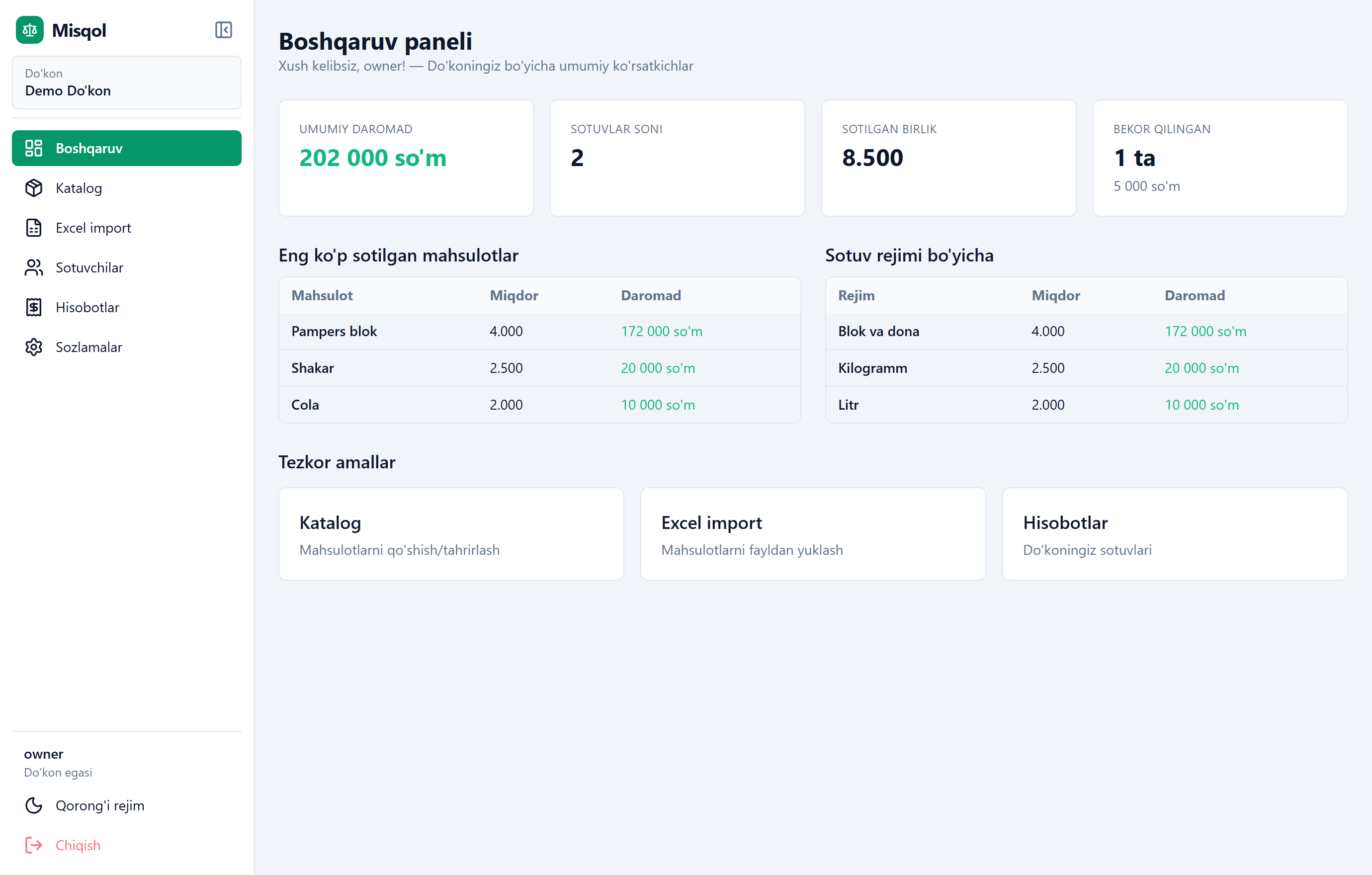
Task: Click the Blok va dona mode row
Action: coord(1087,332)
